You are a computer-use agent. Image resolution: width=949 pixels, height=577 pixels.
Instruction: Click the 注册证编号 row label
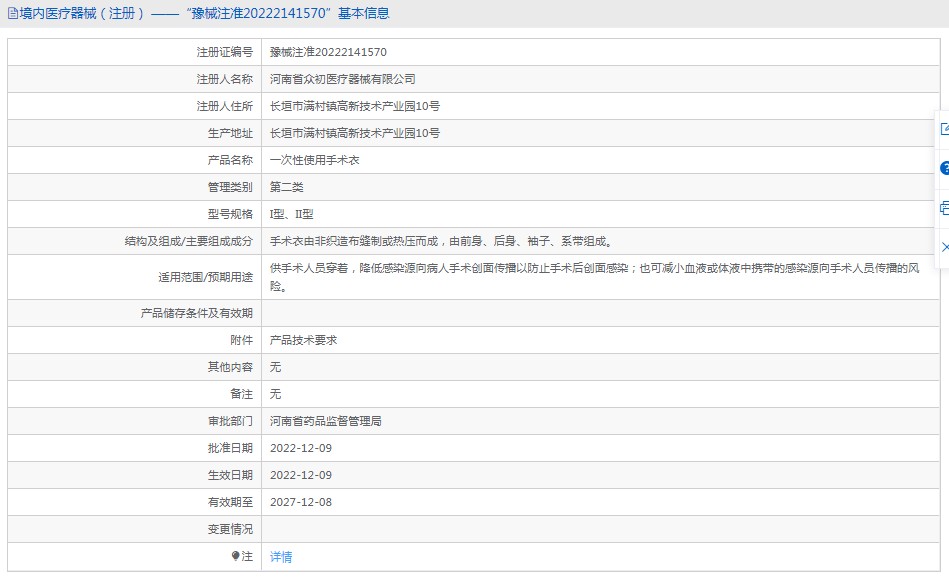225,52
